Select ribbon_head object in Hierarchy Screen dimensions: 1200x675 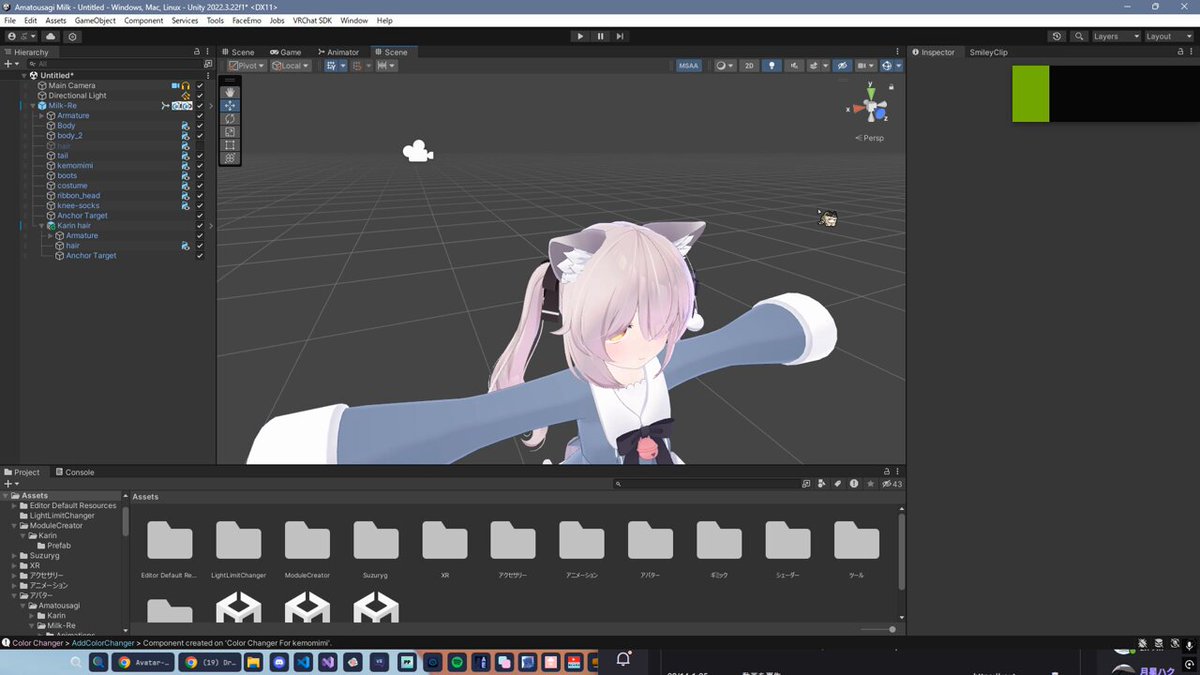79,196
